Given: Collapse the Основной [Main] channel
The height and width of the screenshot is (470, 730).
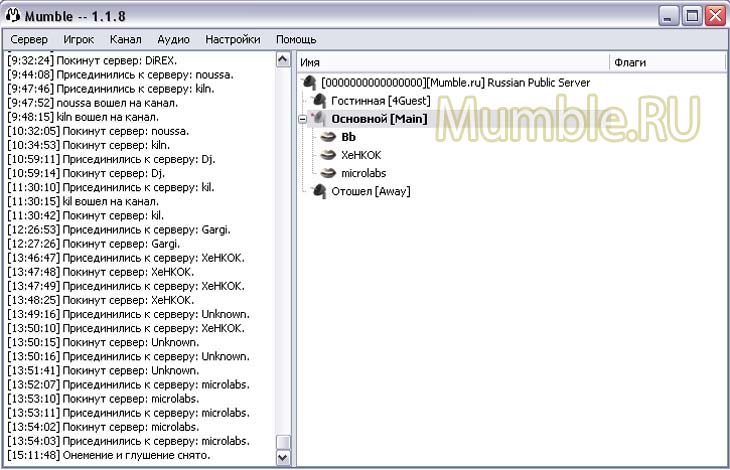Looking at the screenshot, I should click(303, 119).
